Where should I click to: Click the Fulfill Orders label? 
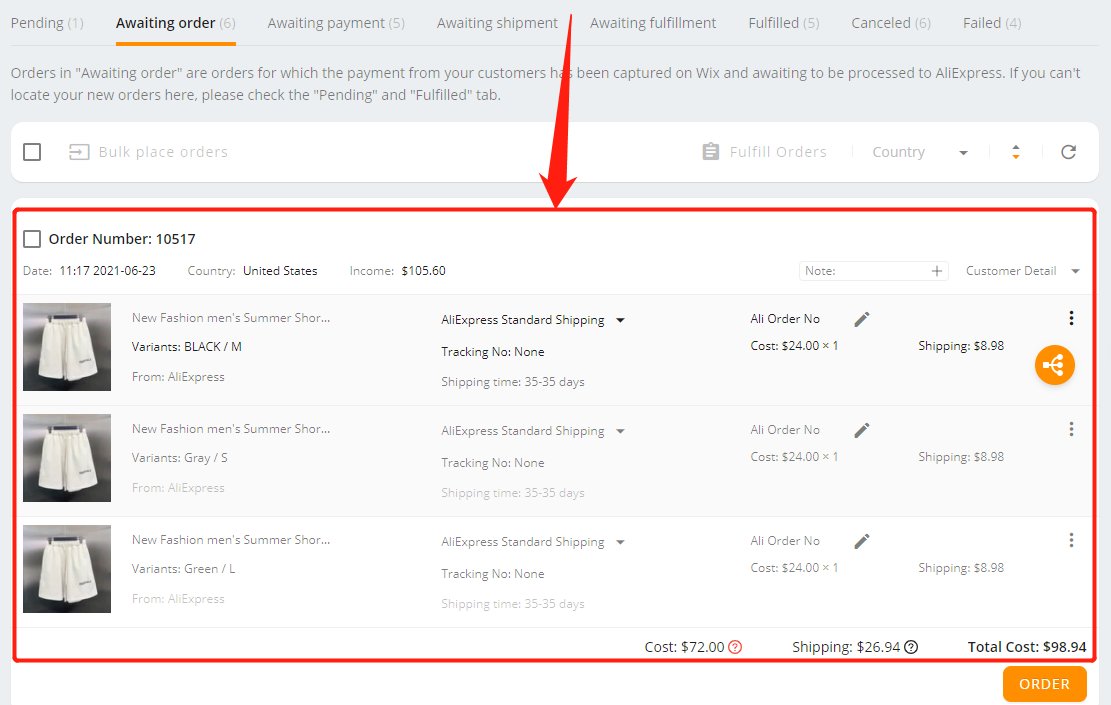[x=778, y=152]
